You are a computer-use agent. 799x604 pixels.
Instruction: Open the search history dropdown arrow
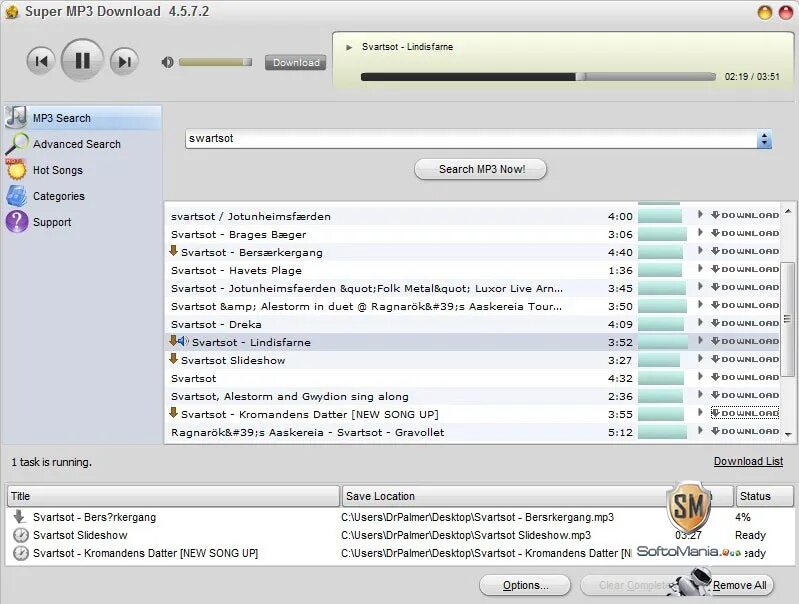click(x=764, y=139)
